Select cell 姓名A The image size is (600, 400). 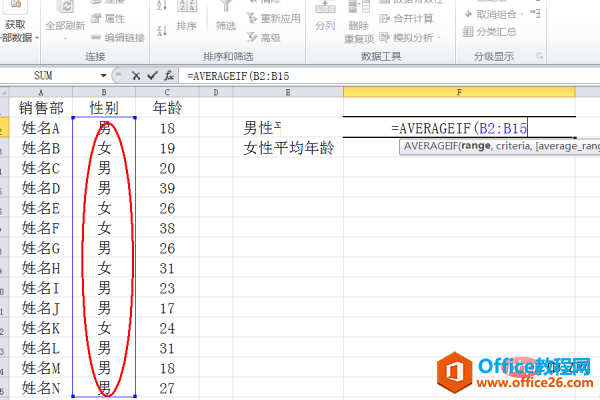coord(41,128)
